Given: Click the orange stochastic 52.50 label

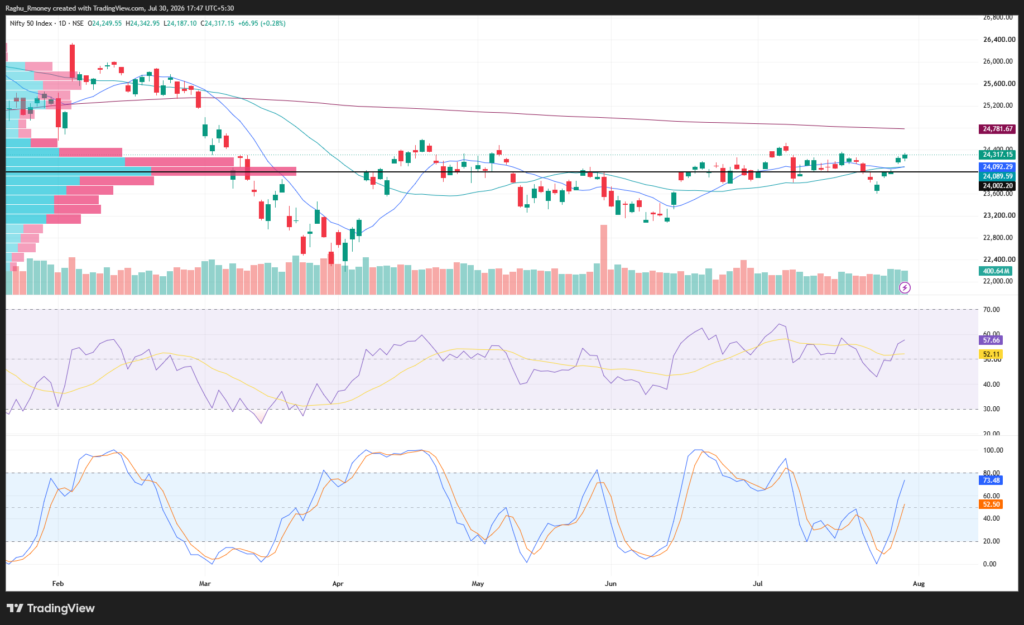Looking at the screenshot, I should point(991,504).
